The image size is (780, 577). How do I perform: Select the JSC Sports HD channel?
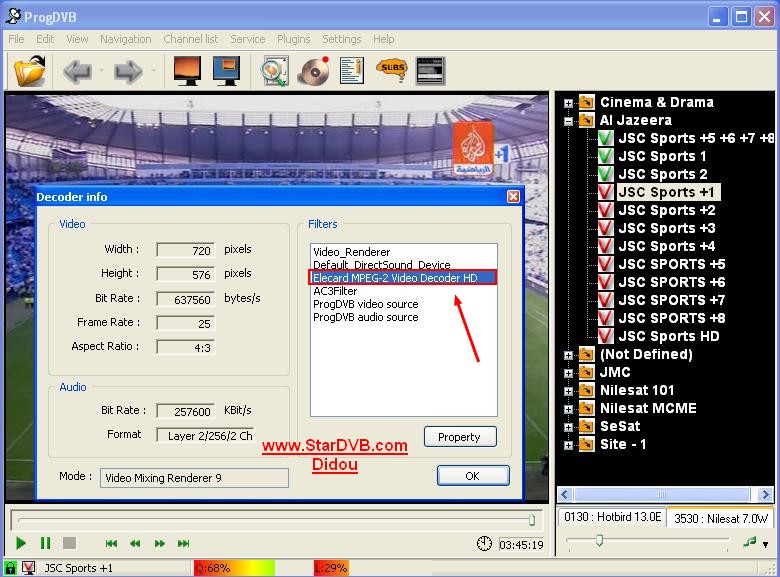click(x=669, y=336)
